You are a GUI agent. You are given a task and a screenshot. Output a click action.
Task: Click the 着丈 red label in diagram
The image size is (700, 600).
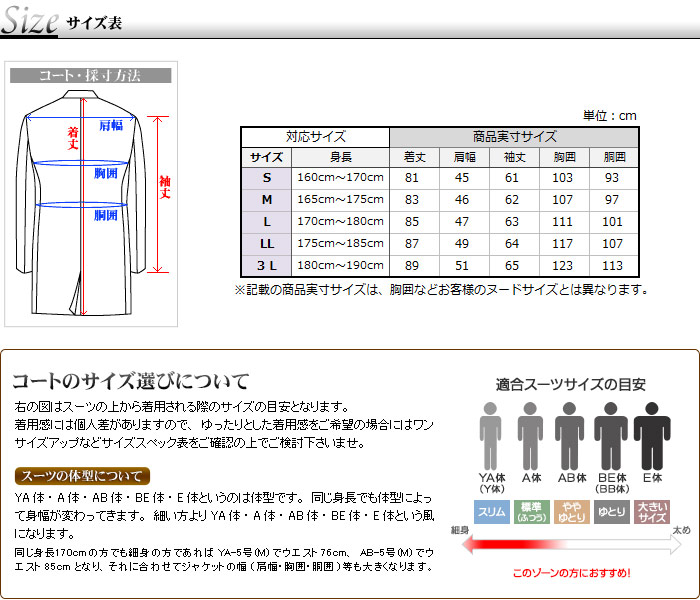pos(73,138)
